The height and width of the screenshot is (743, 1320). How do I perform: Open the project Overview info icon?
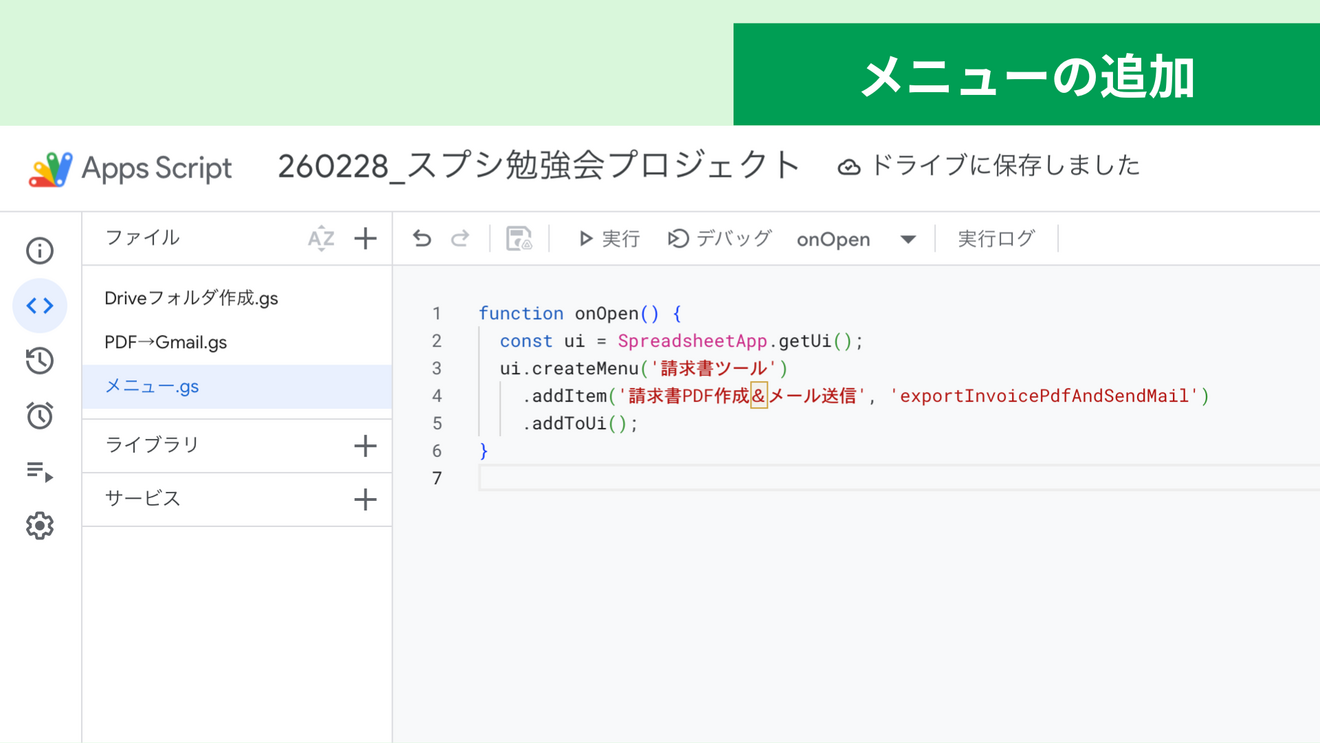(x=40, y=251)
